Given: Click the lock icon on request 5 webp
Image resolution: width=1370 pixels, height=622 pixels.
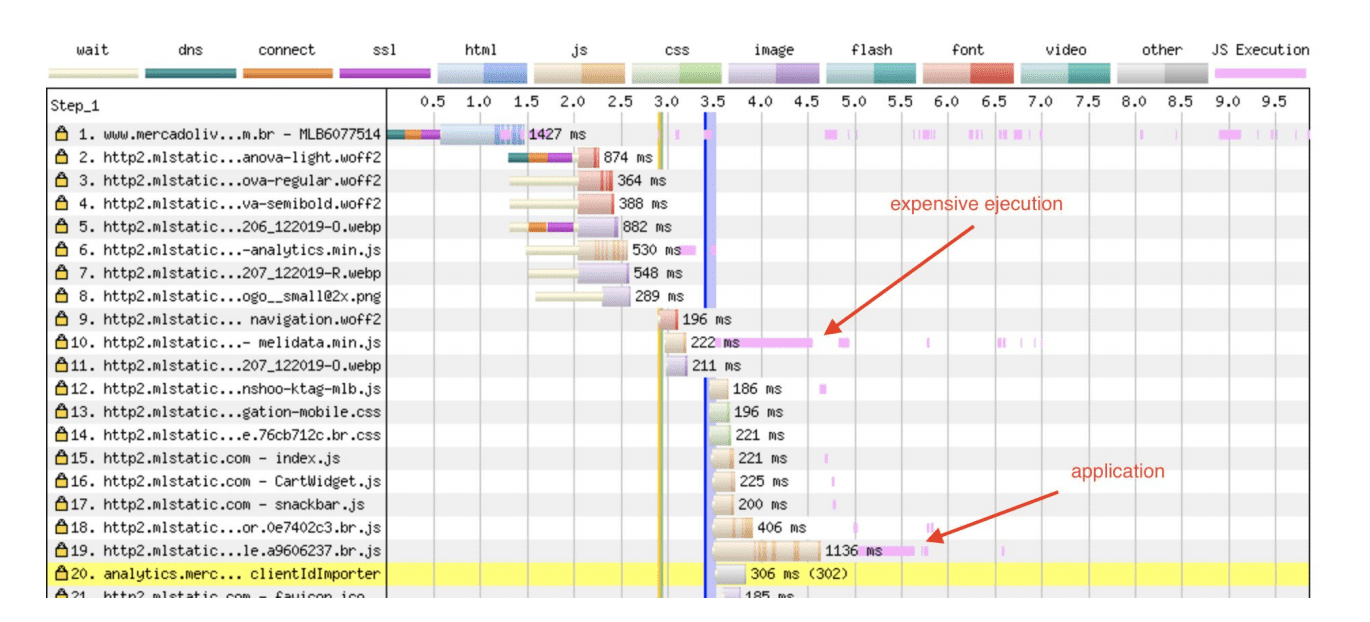Looking at the screenshot, I should (x=62, y=227).
